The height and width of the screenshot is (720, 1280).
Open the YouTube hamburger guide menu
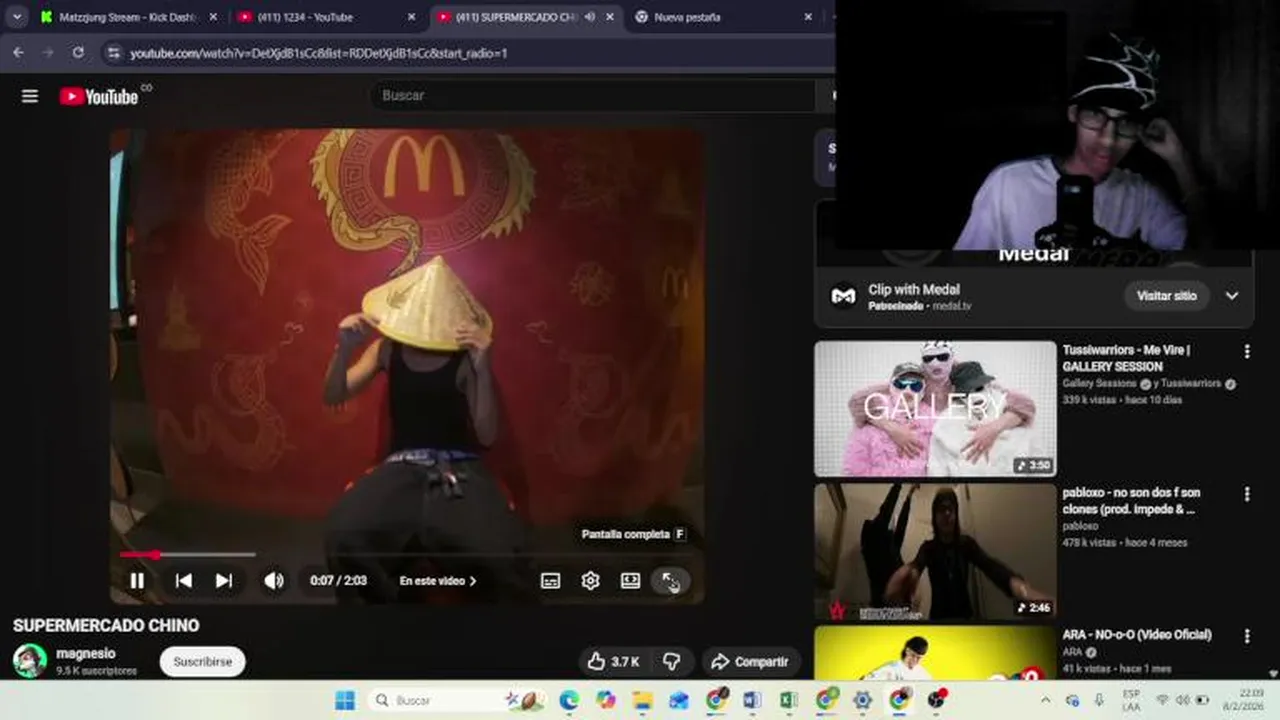[30, 96]
